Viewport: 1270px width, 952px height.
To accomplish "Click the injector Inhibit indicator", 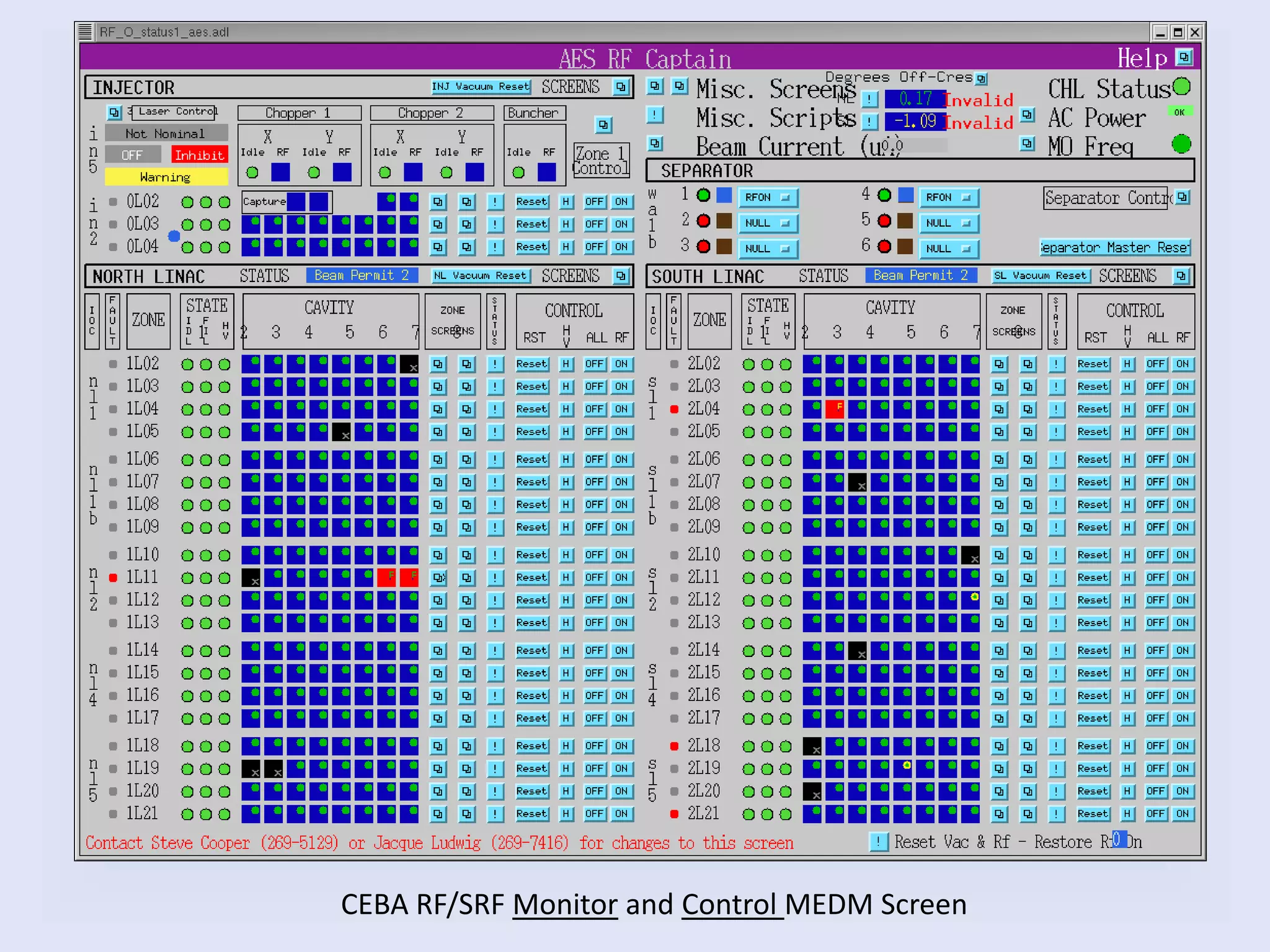I will 200,155.
